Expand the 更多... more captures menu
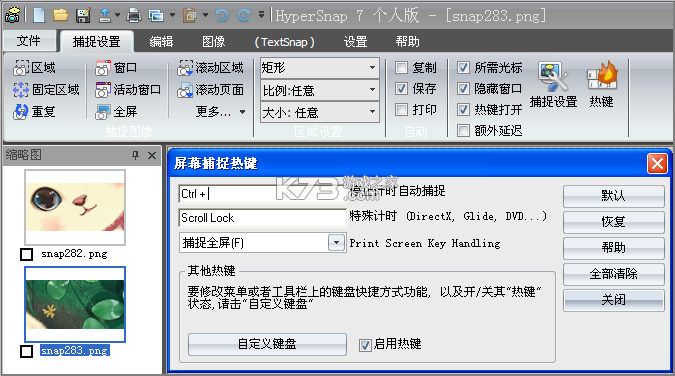This screenshot has height=376, width=675. [220, 112]
